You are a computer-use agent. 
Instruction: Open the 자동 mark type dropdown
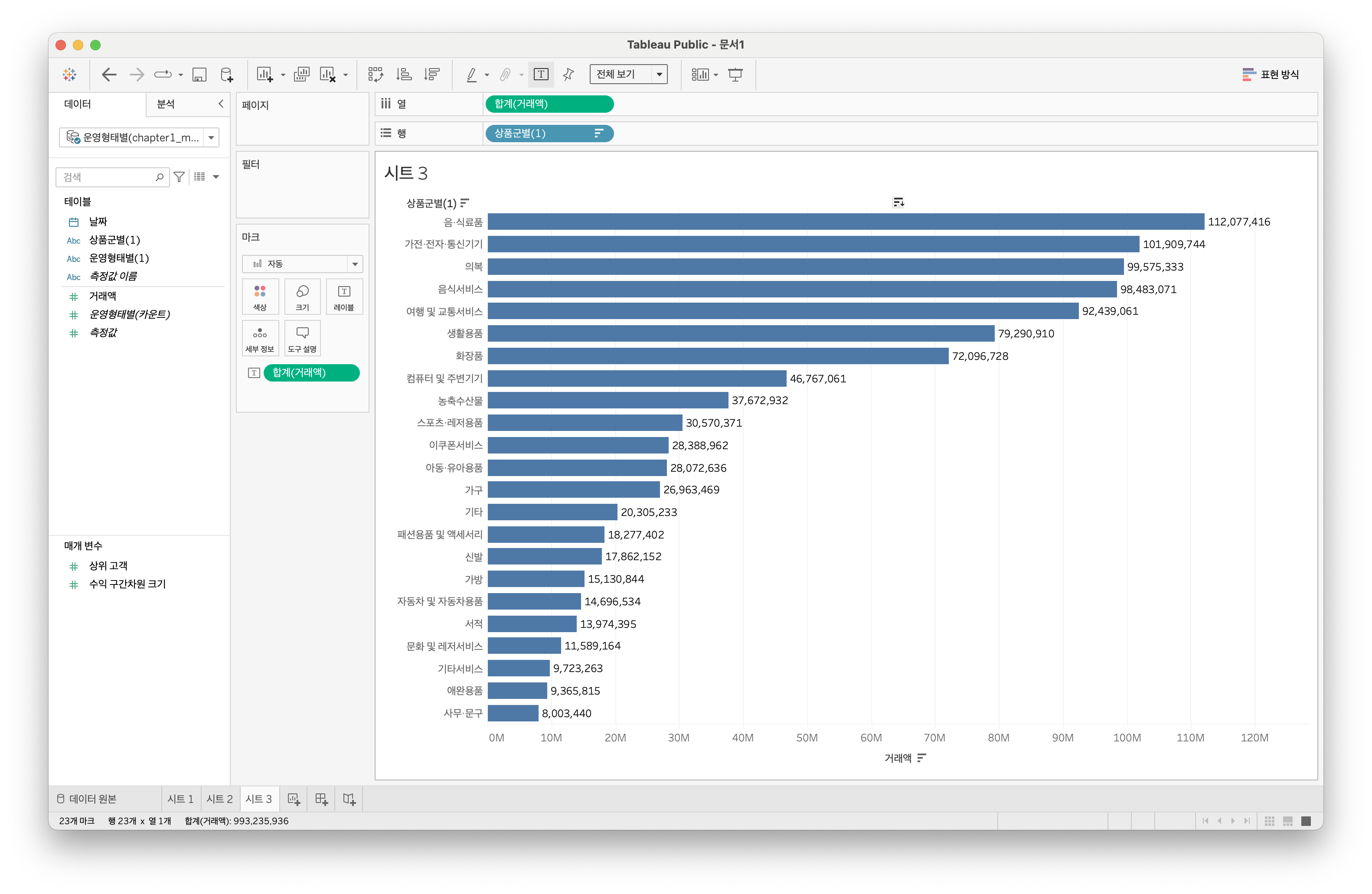(355, 264)
